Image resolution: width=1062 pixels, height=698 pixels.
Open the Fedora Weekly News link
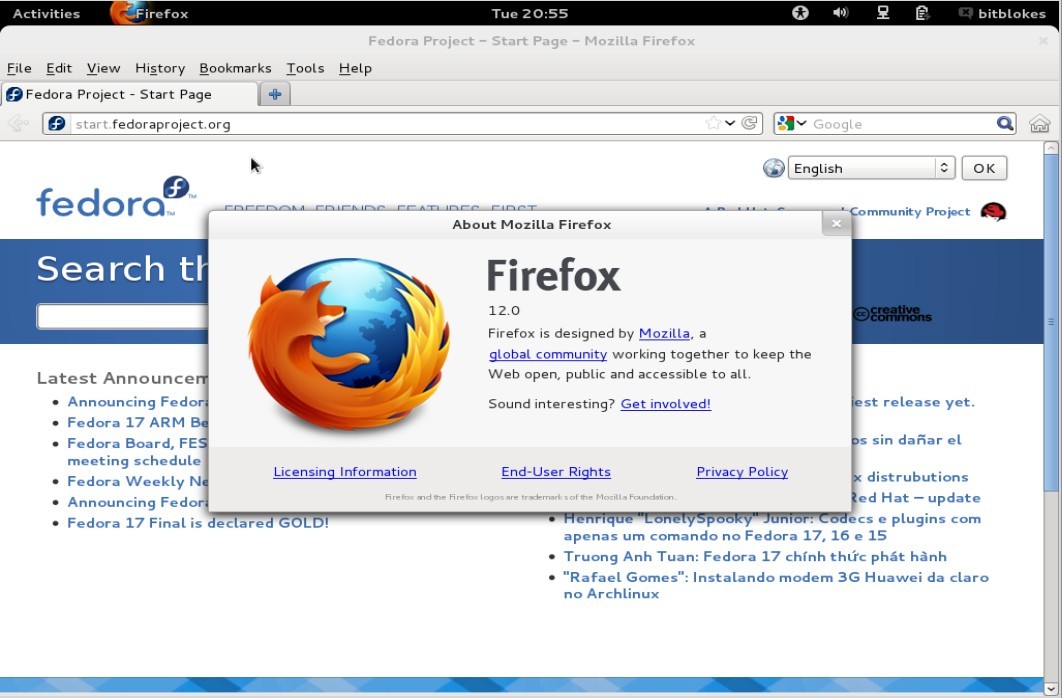(137, 481)
